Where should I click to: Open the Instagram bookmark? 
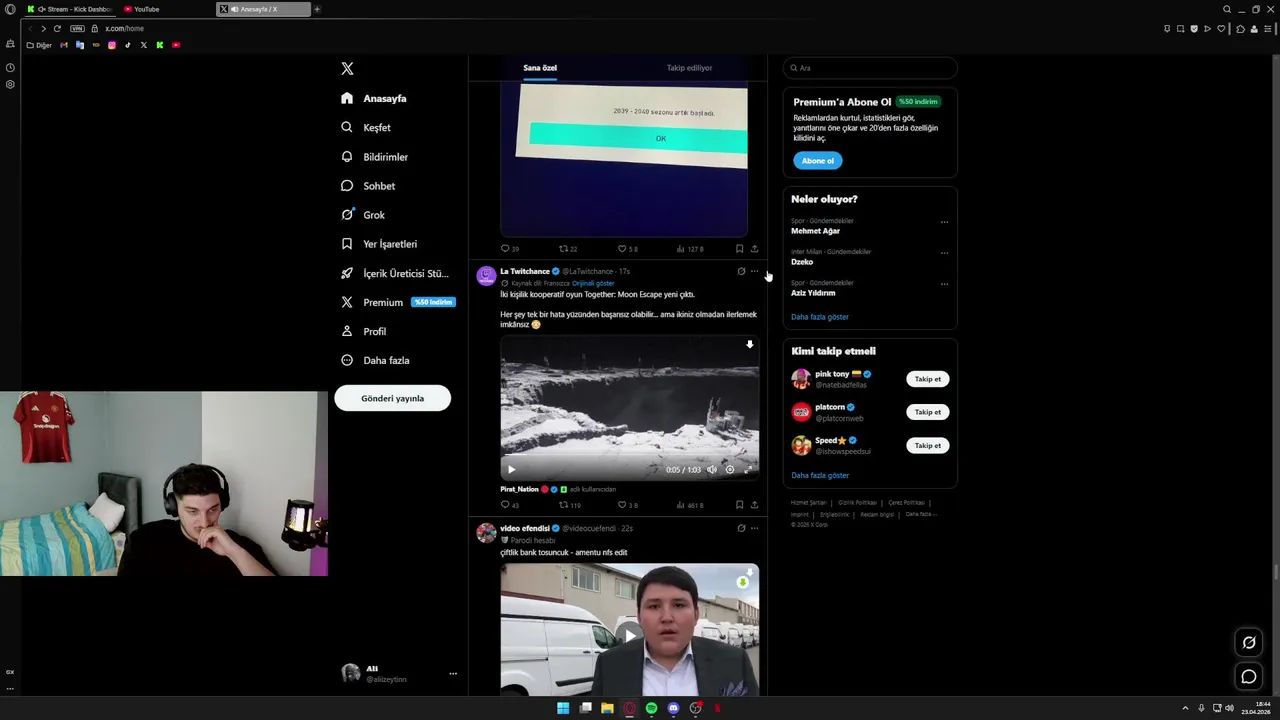[112, 45]
